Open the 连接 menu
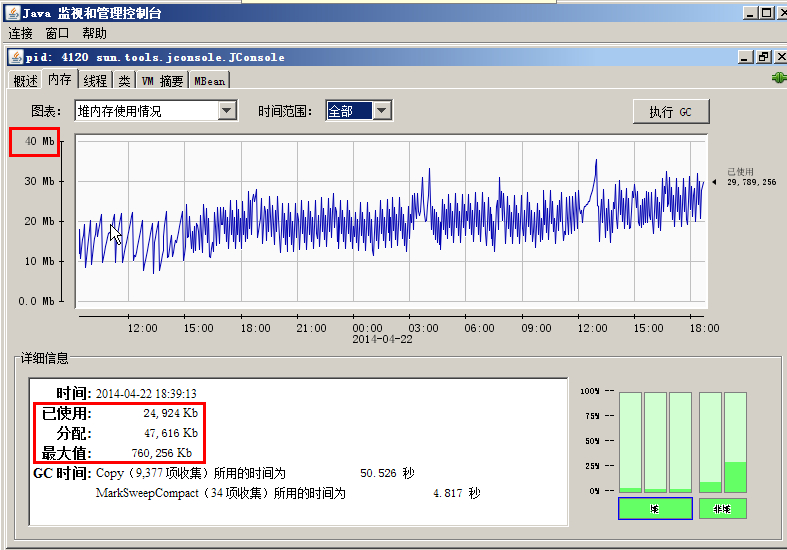Viewport: 787px width, 550px height. [x=21, y=34]
